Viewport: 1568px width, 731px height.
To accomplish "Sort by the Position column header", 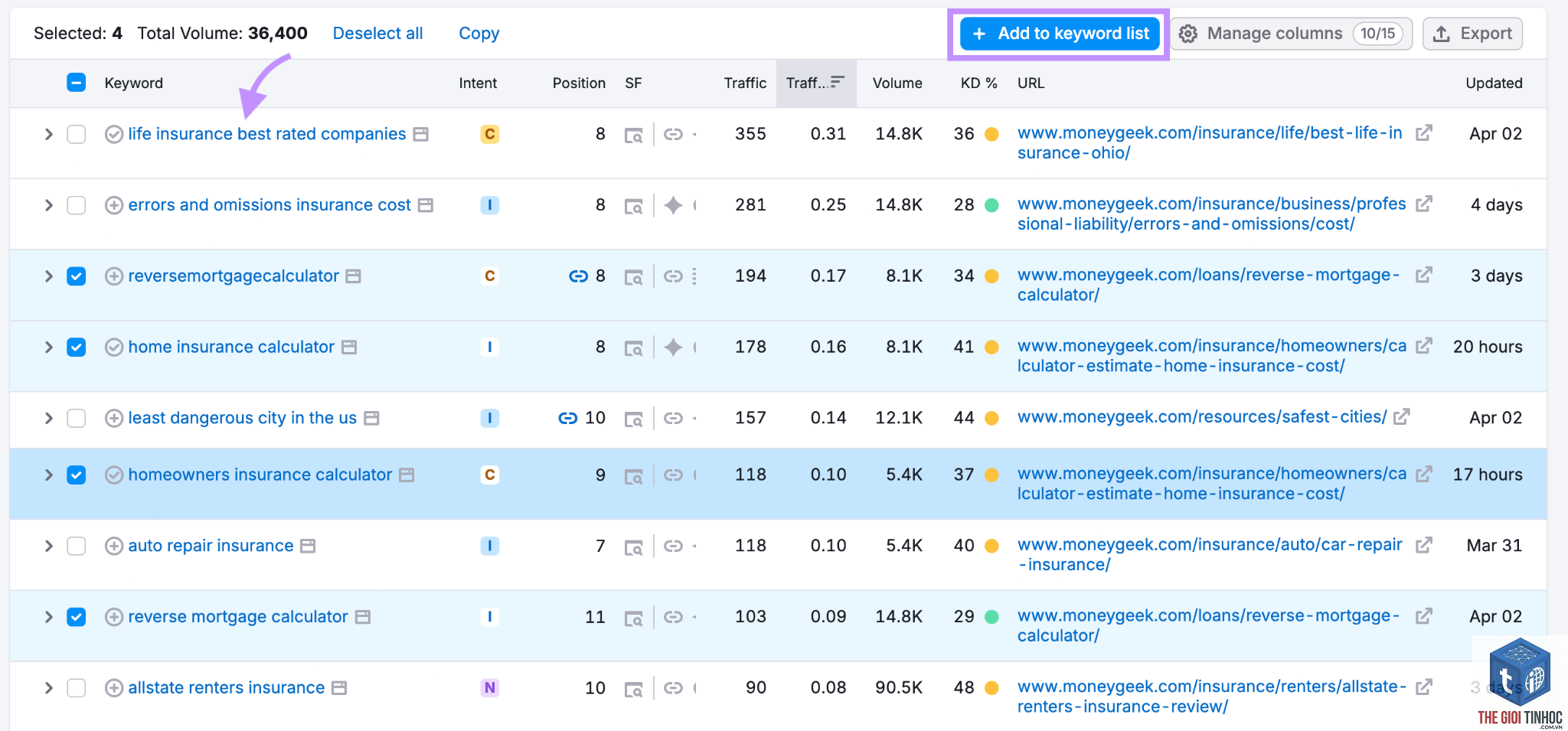I will click(x=579, y=83).
